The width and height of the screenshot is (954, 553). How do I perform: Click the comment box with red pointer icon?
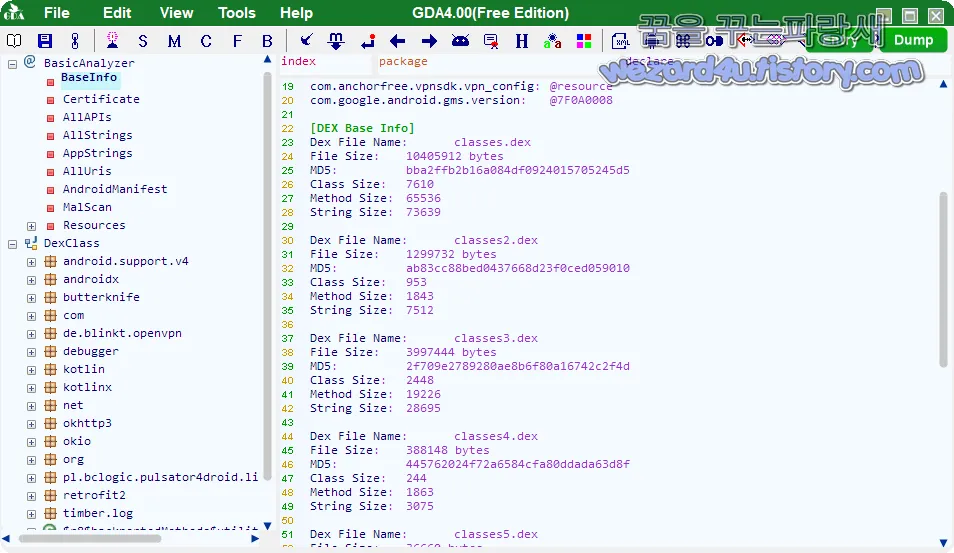(491, 41)
